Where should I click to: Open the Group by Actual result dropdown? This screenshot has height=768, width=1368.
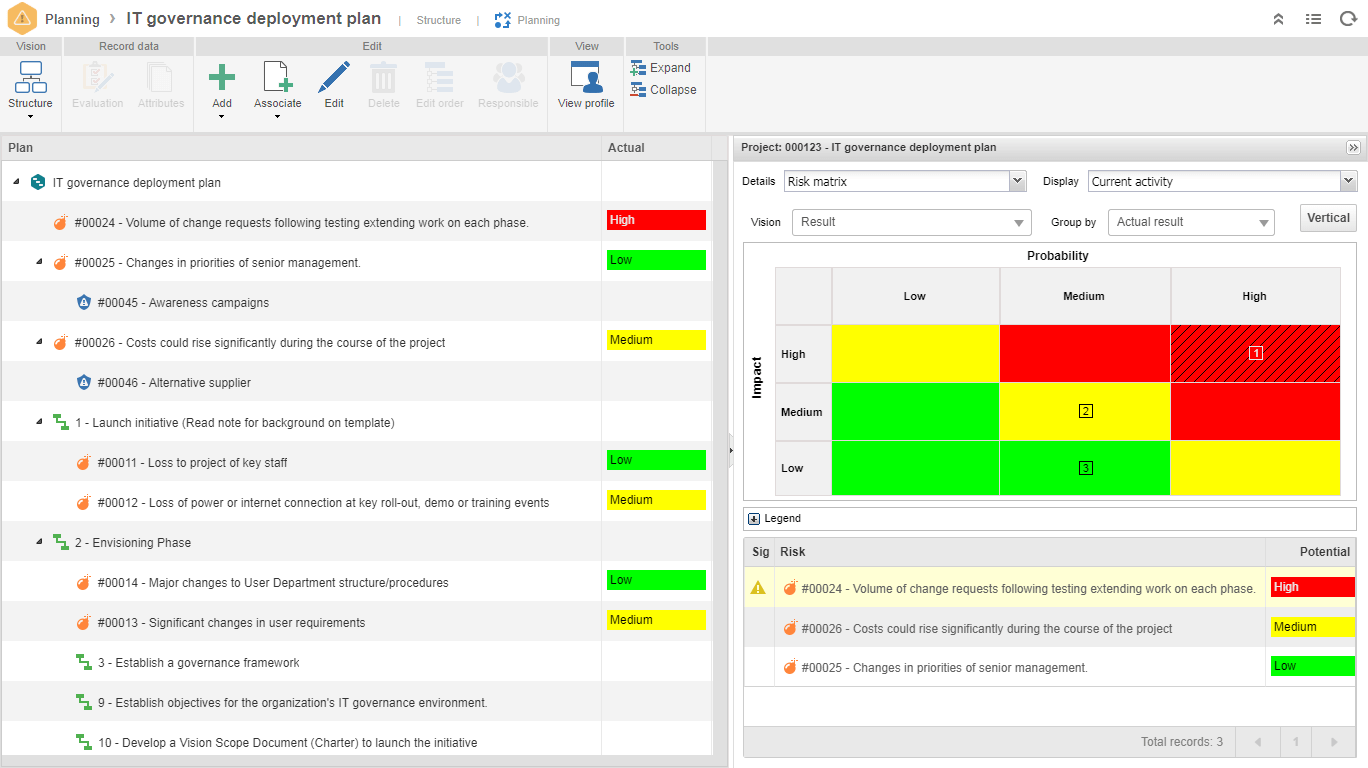coord(1191,222)
